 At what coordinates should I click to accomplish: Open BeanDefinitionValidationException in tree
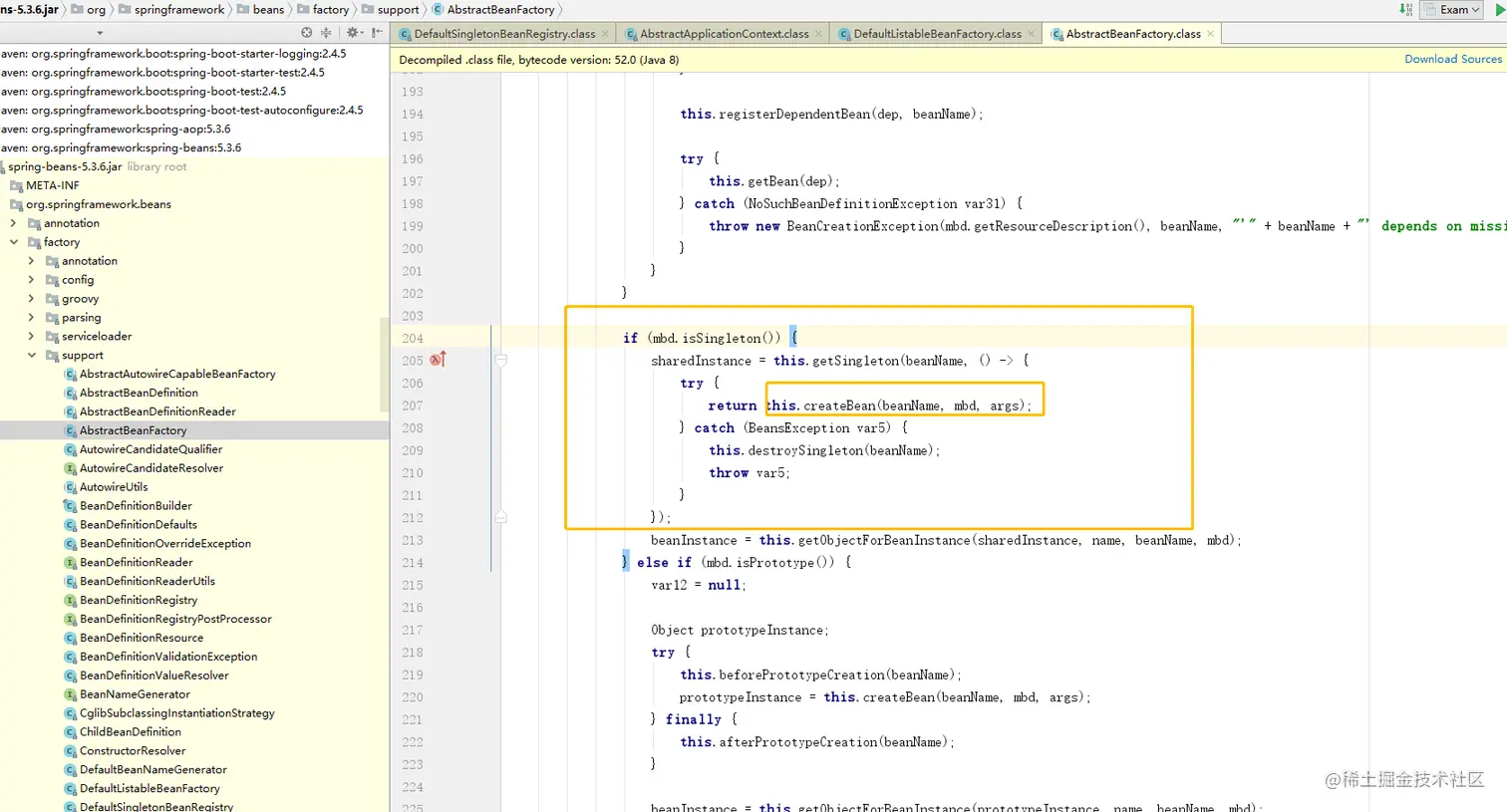click(168, 657)
